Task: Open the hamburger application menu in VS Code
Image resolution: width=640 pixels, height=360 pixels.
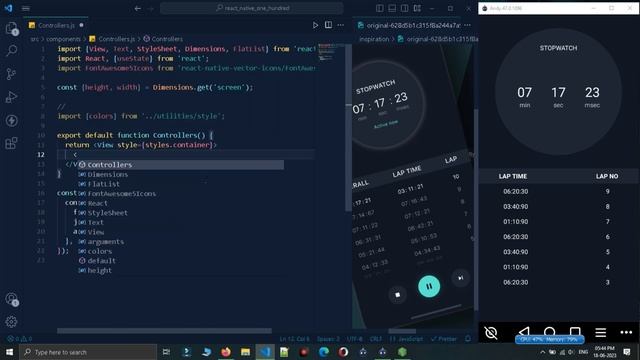Action: point(26,8)
